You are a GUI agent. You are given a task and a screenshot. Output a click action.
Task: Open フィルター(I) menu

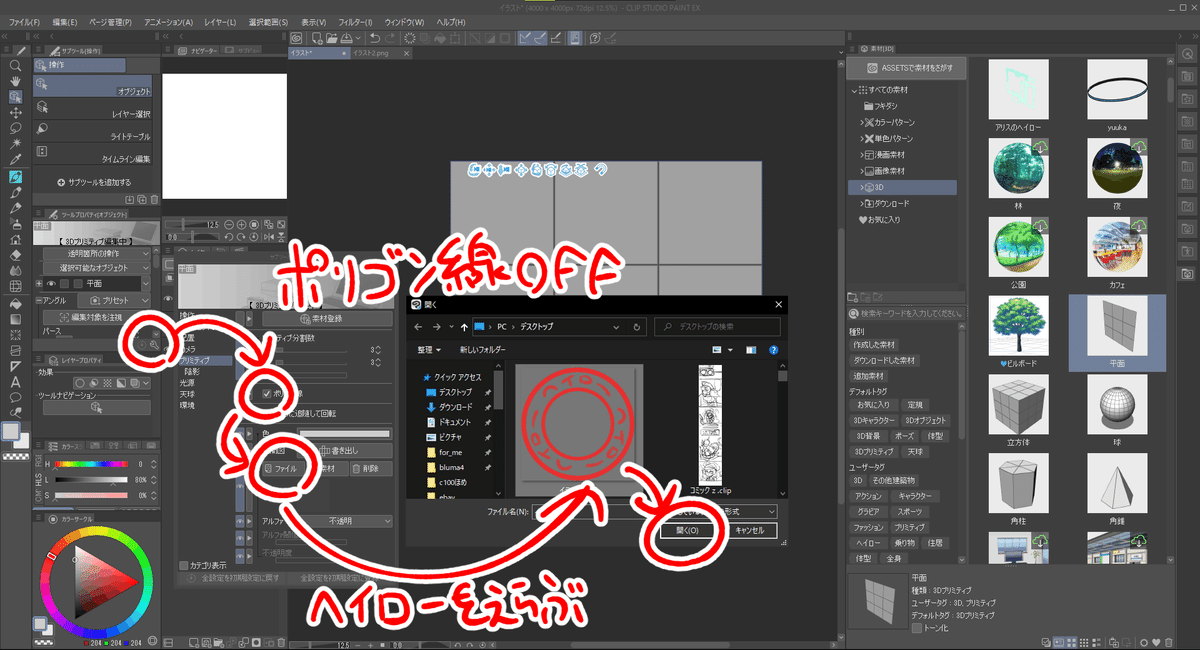pos(354,21)
